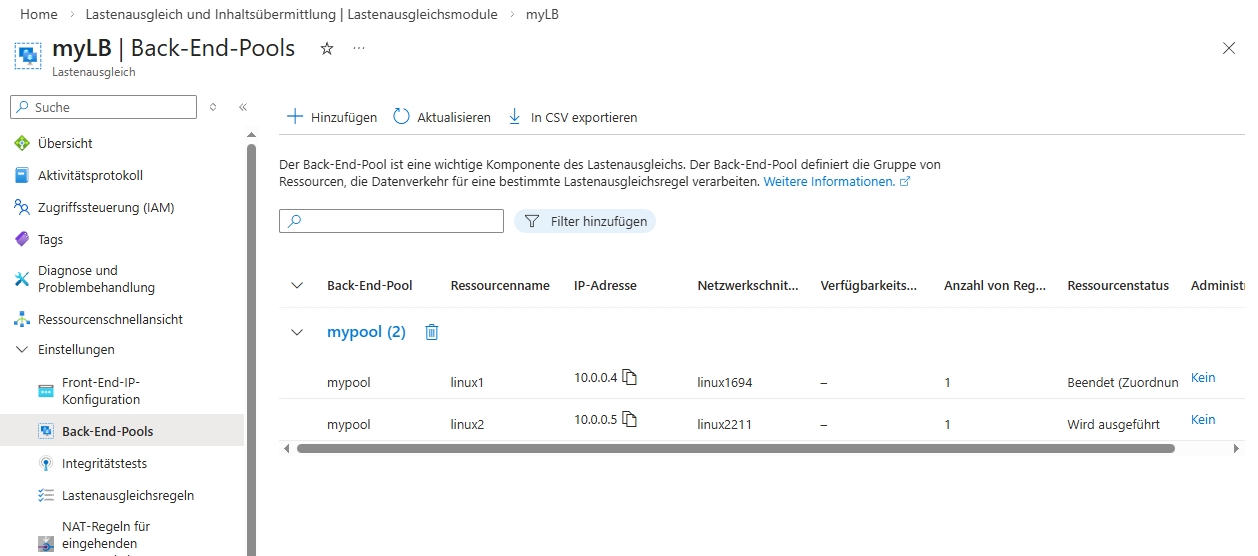Open Lastenausgleichsregeln in the sidebar
Viewport: 1258px width, 556px height.
128,495
